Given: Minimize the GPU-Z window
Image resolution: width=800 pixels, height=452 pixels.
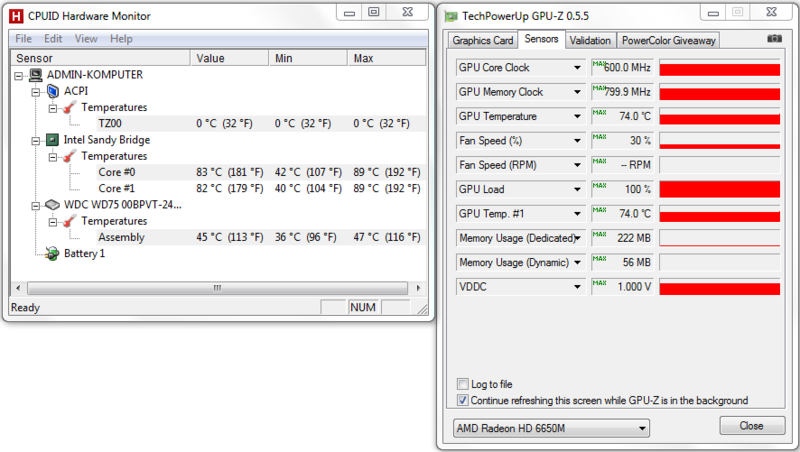Looking at the screenshot, I should (713, 13).
